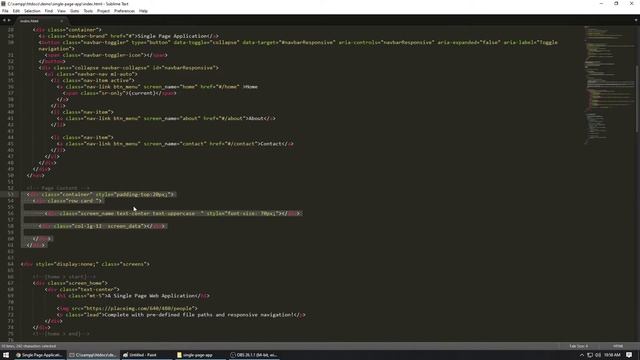Go to previous tab using left arrow

[4, 20]
